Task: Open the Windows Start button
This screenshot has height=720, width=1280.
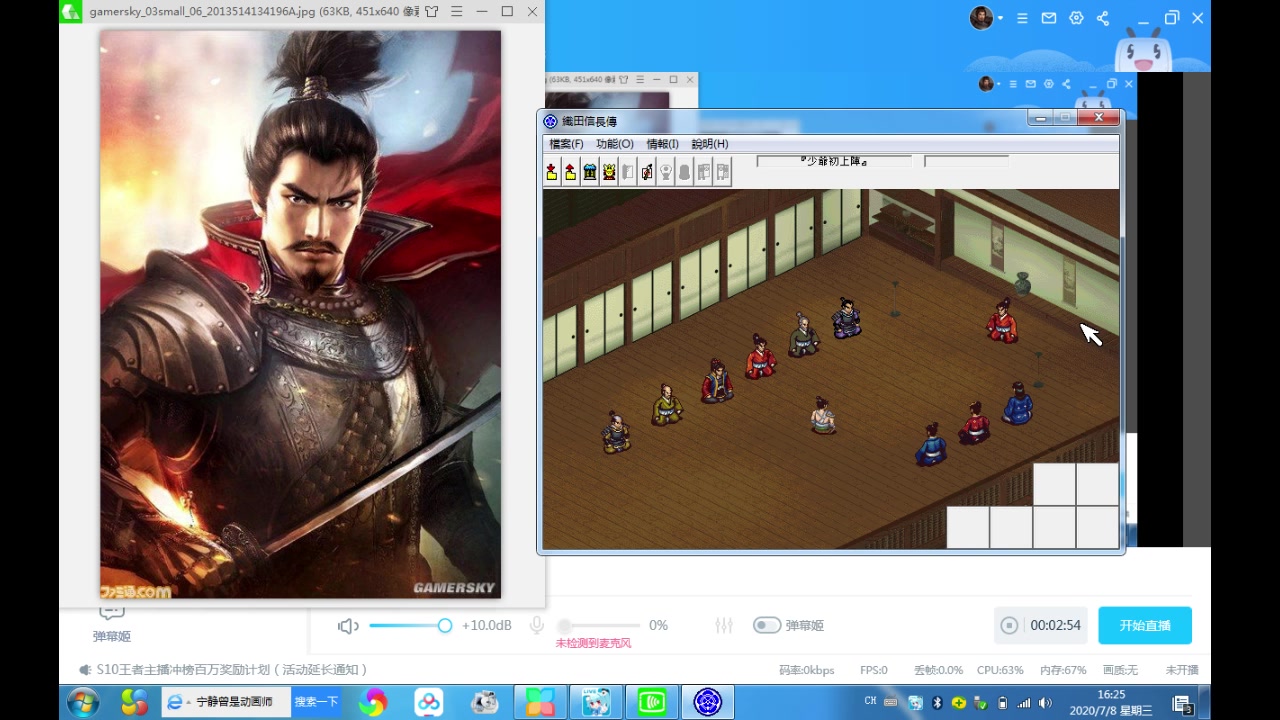Action: (x=83, y=703)
